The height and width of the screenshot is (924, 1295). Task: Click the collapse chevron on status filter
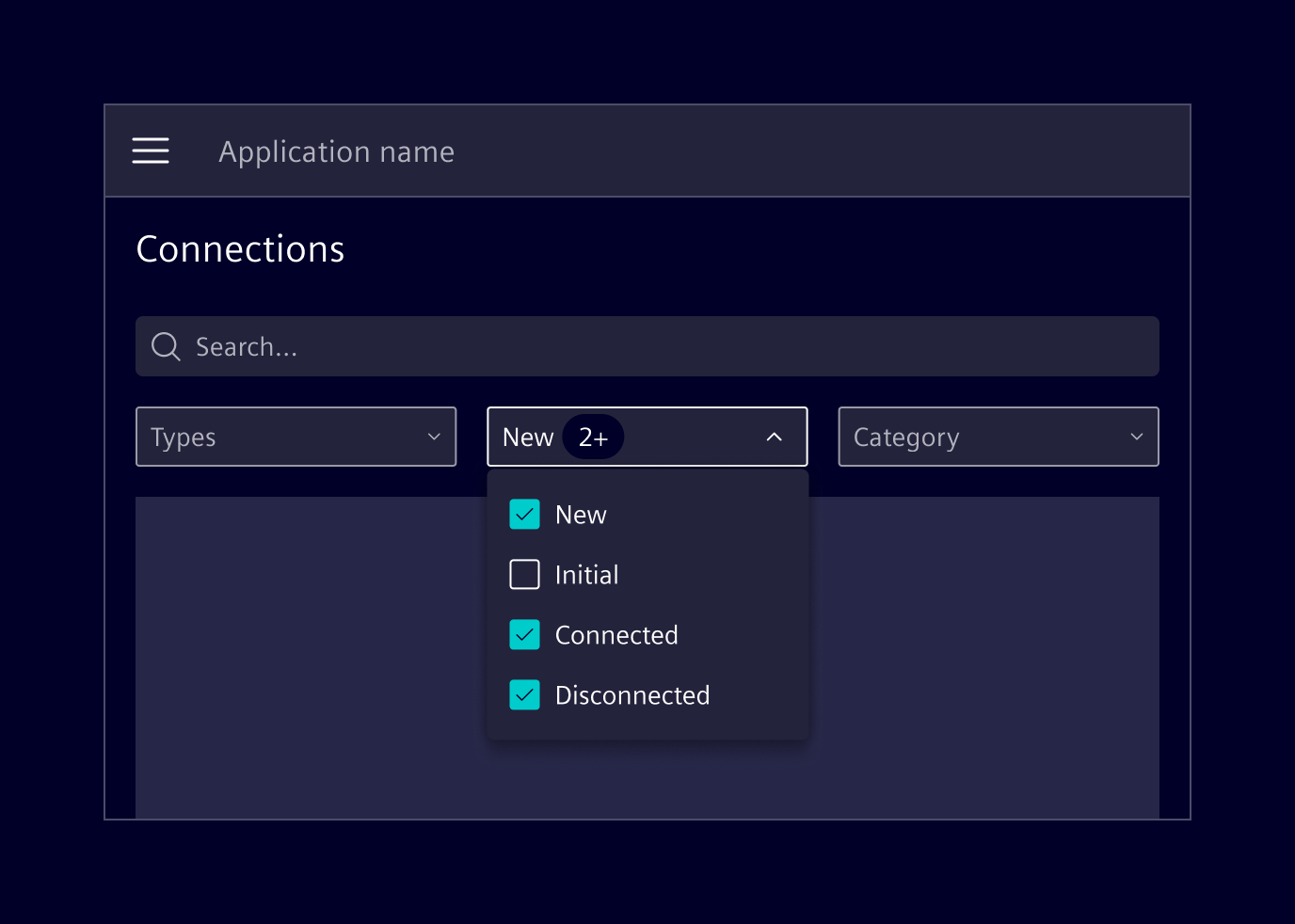(x=774, y=437)
